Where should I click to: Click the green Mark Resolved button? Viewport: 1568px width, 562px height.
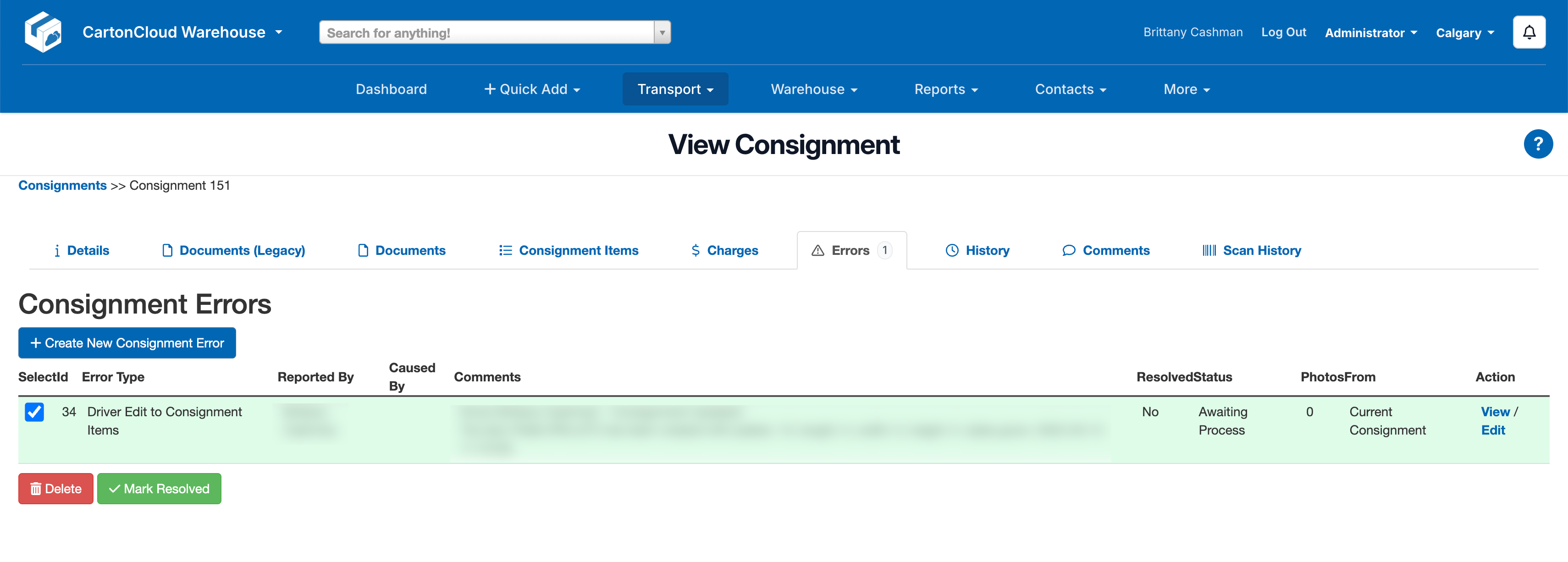pyautogui.click(x=159, y=489)
